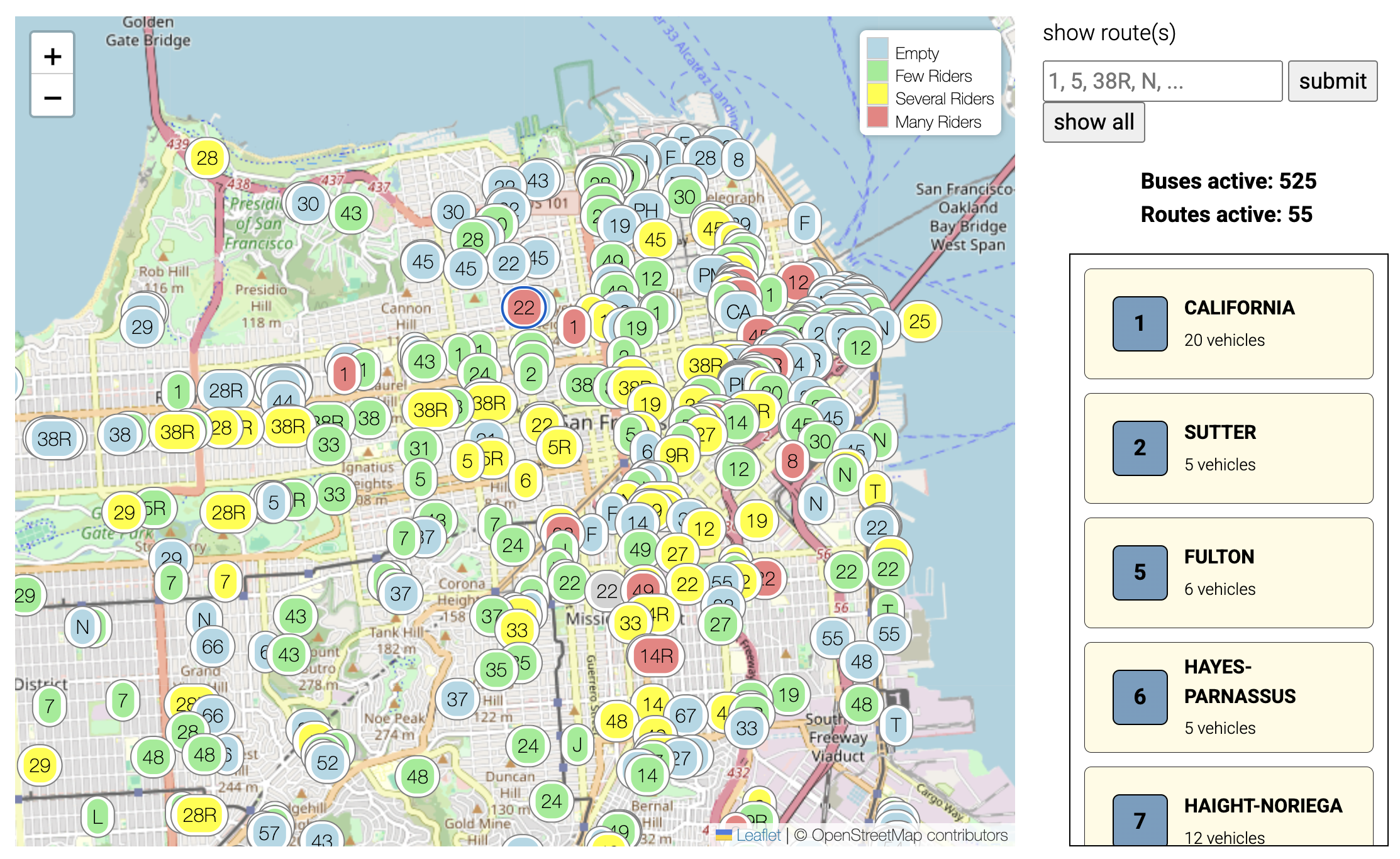
Task: Click the yellow 28 marker near Golden Gate Bridge
Action: [x=207, y=158]
